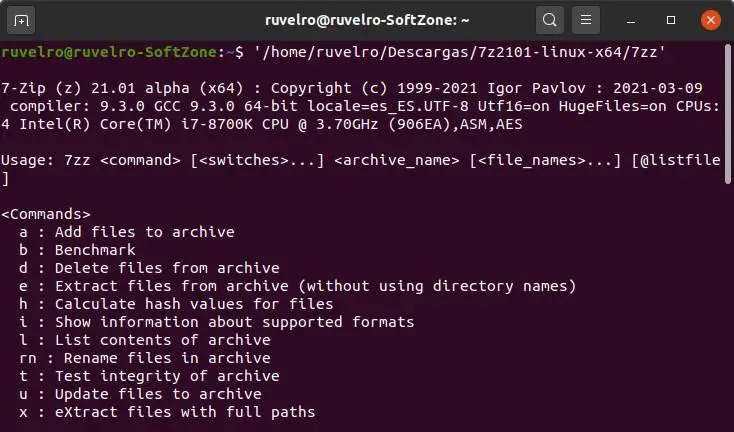Click the 7-Zip version line

pos(352,88)
